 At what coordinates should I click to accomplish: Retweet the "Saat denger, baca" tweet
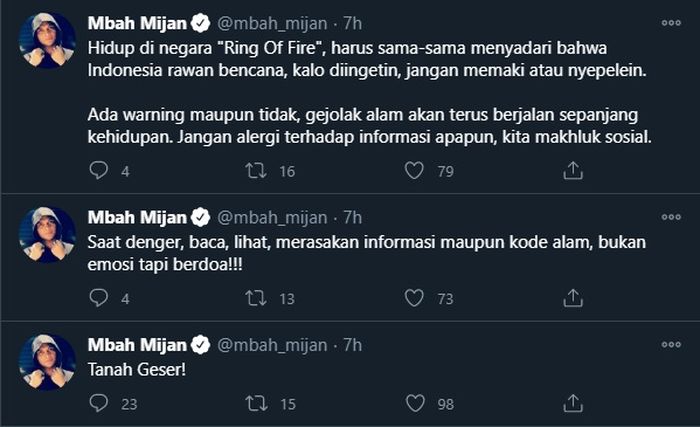[x=257, y=297]
